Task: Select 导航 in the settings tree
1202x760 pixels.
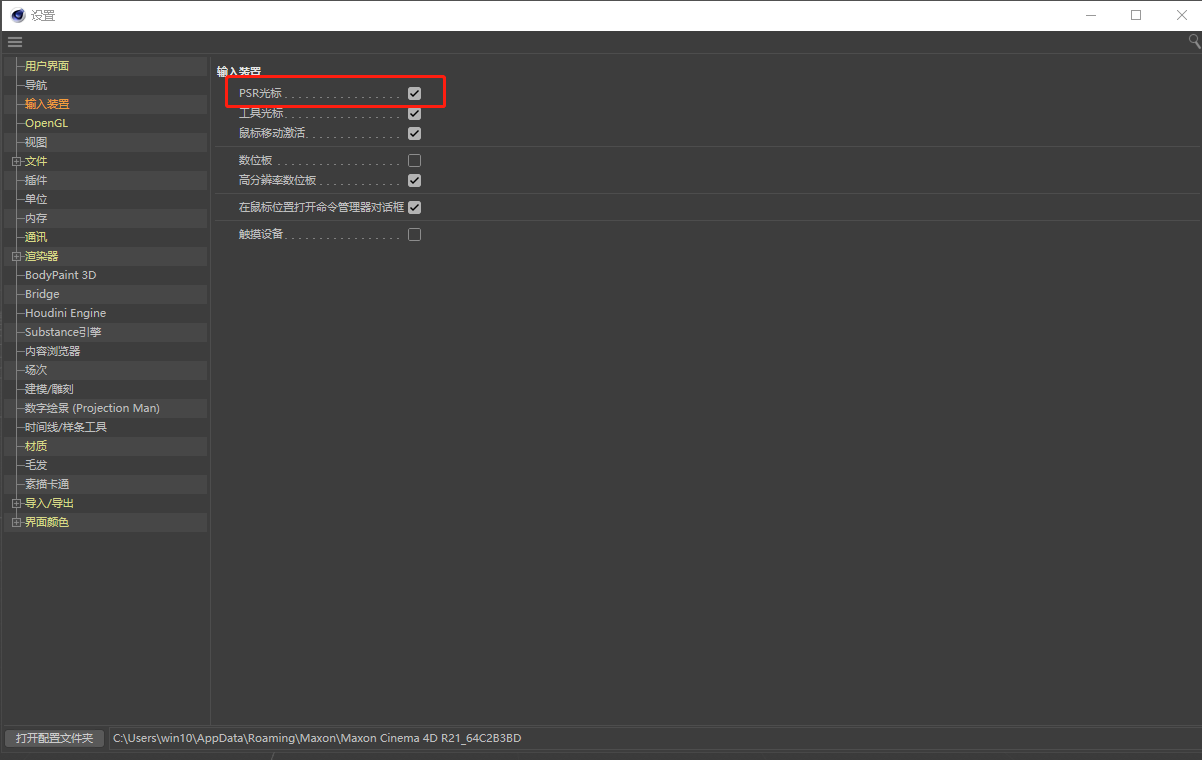Action: click(x=36, y=85)
